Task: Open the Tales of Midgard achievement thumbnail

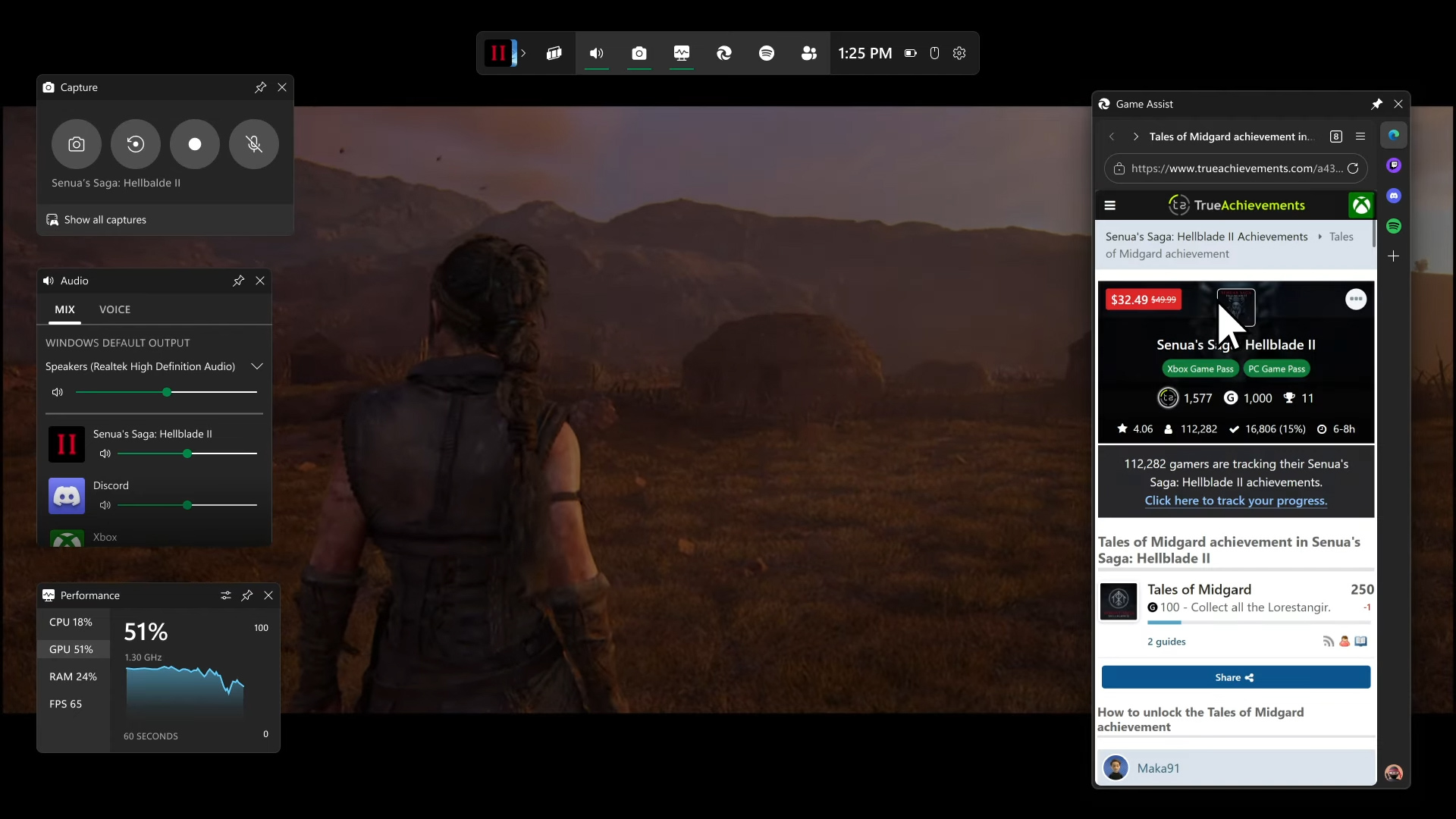Action: [x=1119, y=601]
